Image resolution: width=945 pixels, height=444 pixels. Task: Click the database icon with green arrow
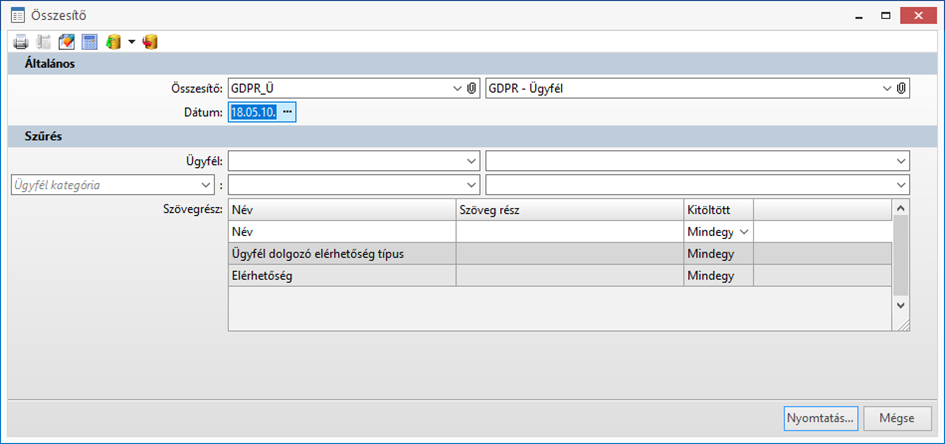[x=112, y=42]
